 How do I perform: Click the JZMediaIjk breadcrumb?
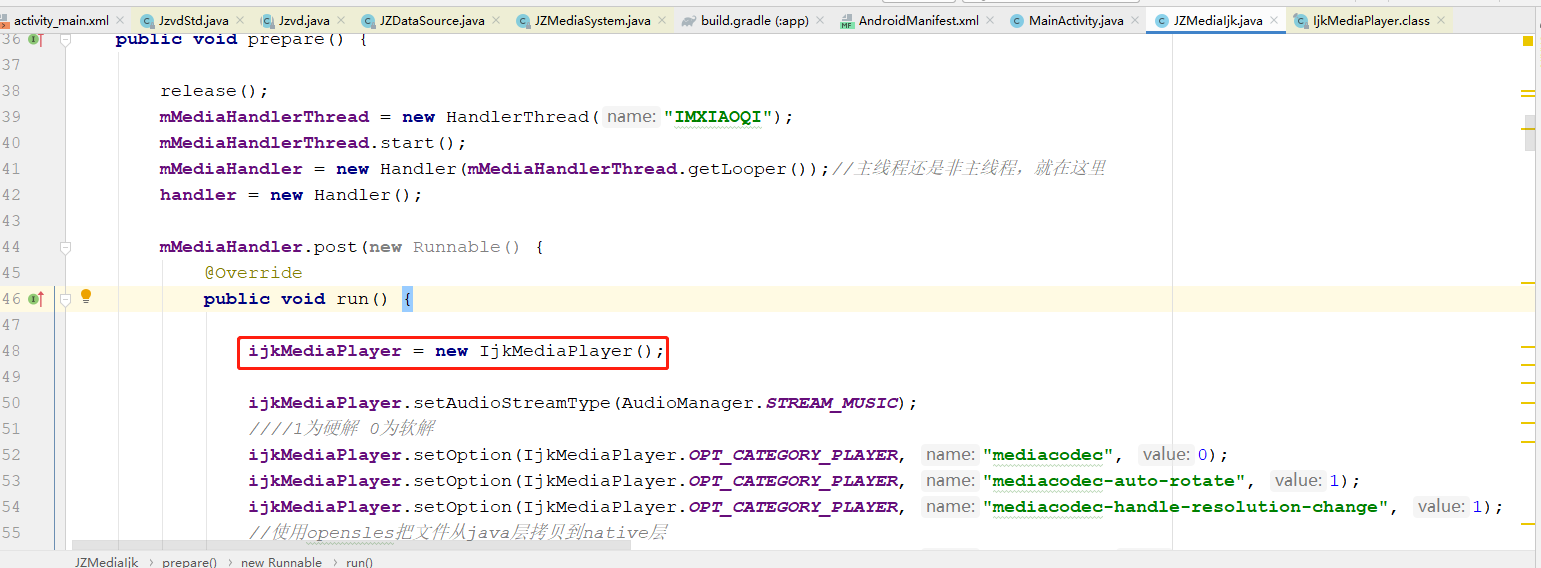[x=107, y=562]
